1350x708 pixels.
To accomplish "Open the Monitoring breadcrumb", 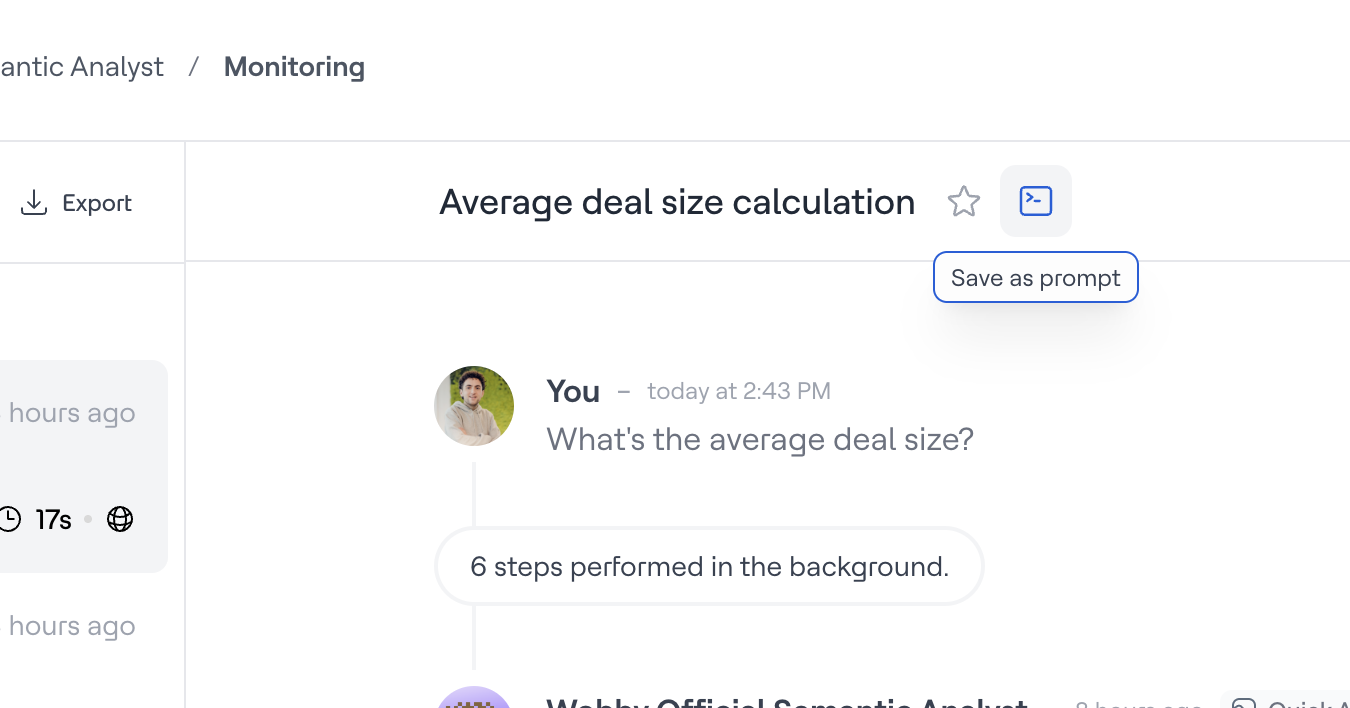I will tap(294, 67).
